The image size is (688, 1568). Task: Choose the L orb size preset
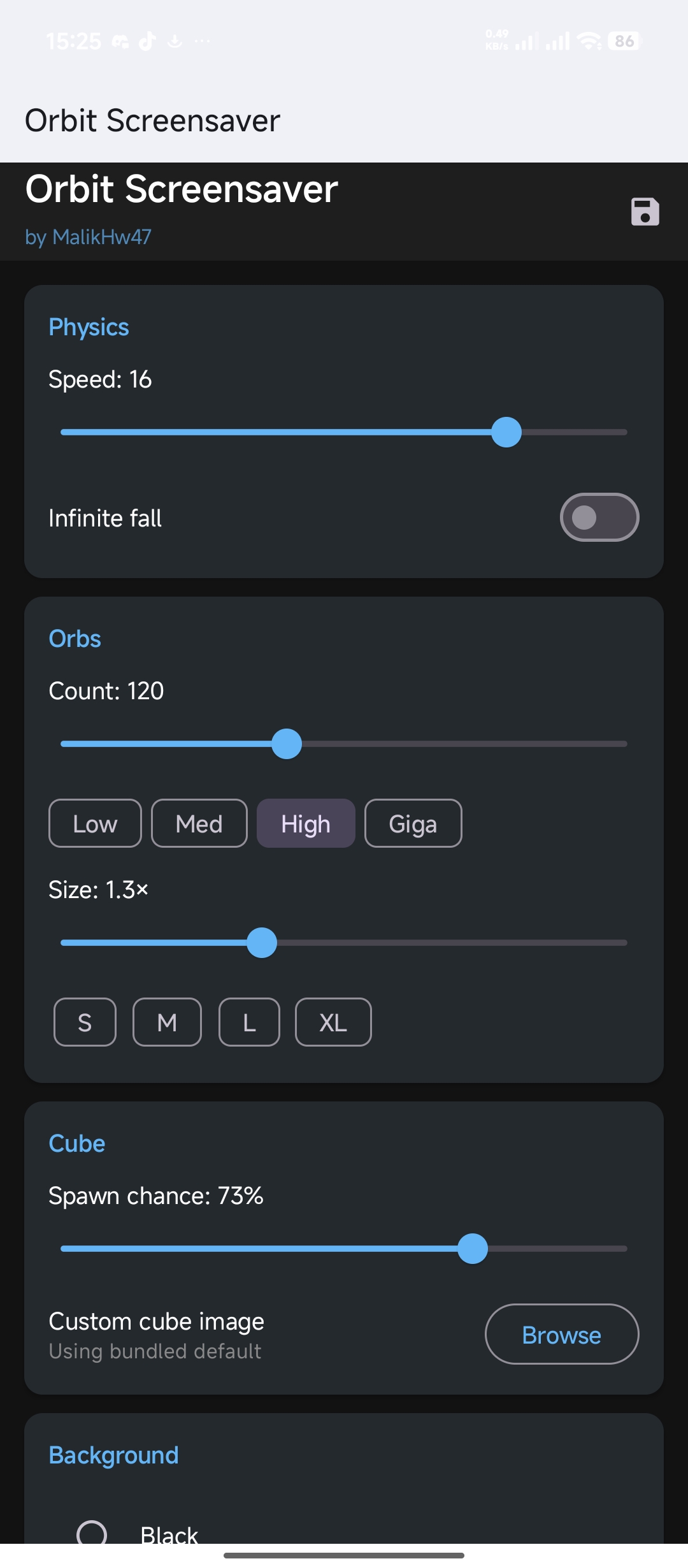(x=248, y=1022)
